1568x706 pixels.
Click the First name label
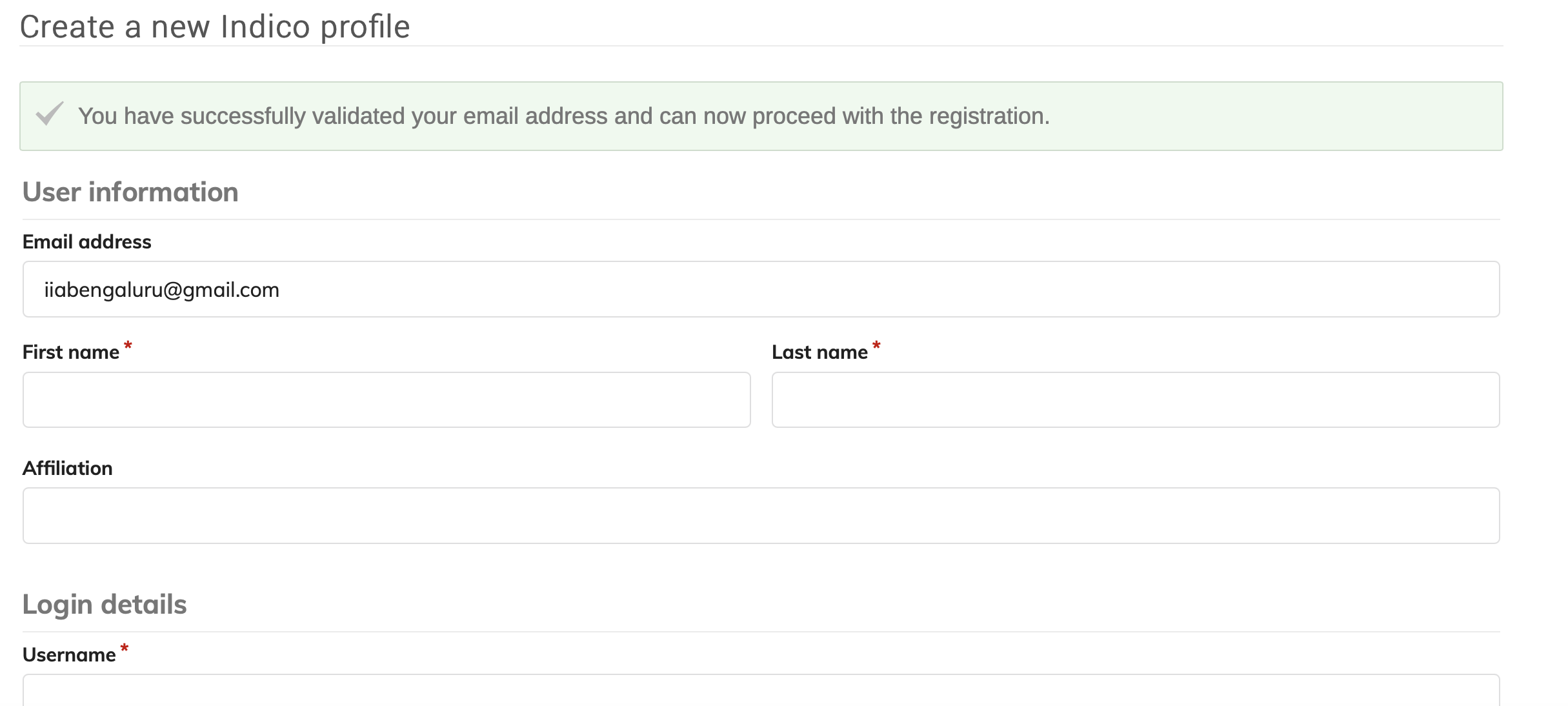coord(71,352)
